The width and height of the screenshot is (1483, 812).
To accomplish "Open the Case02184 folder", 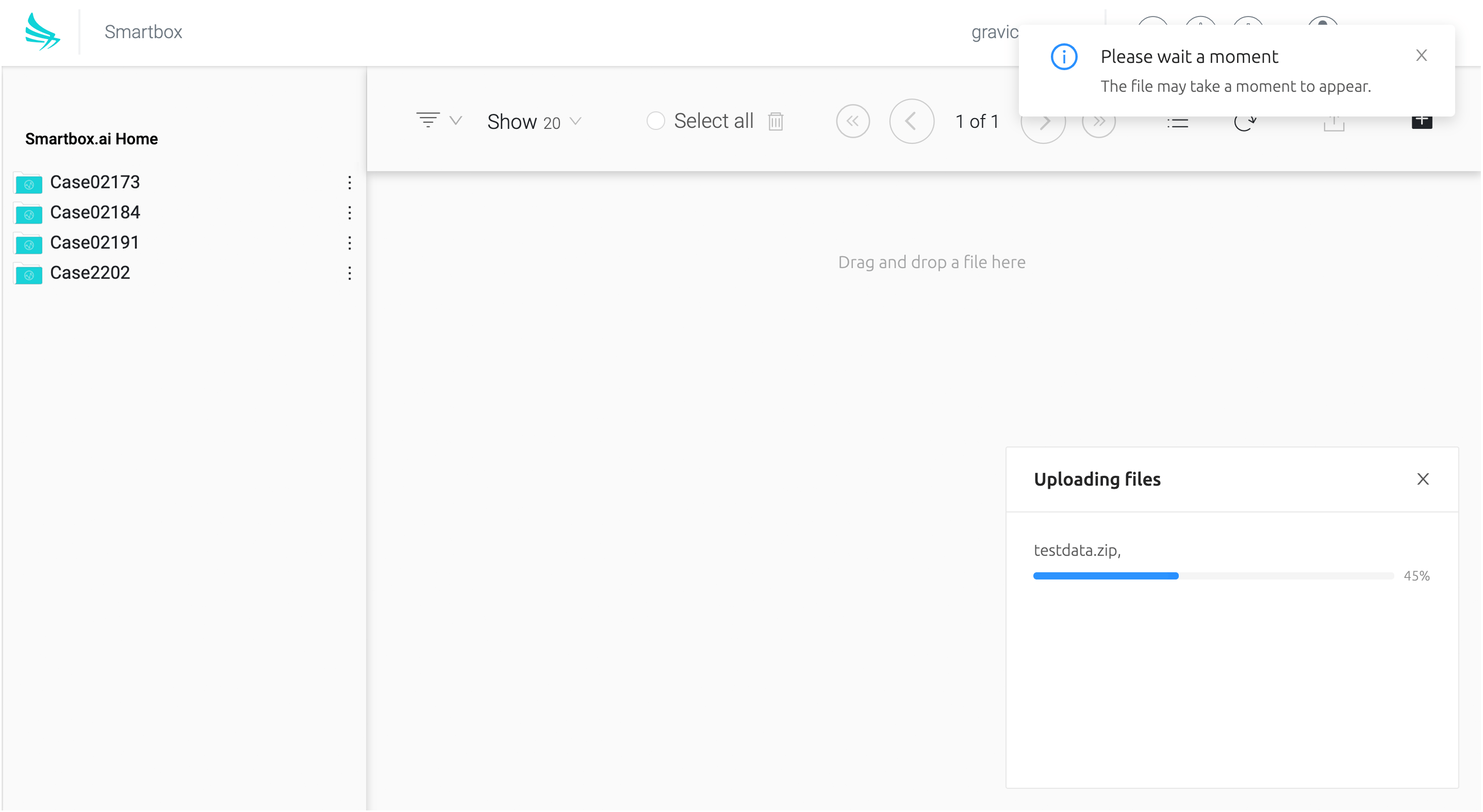I will click(x=95, y=212).
